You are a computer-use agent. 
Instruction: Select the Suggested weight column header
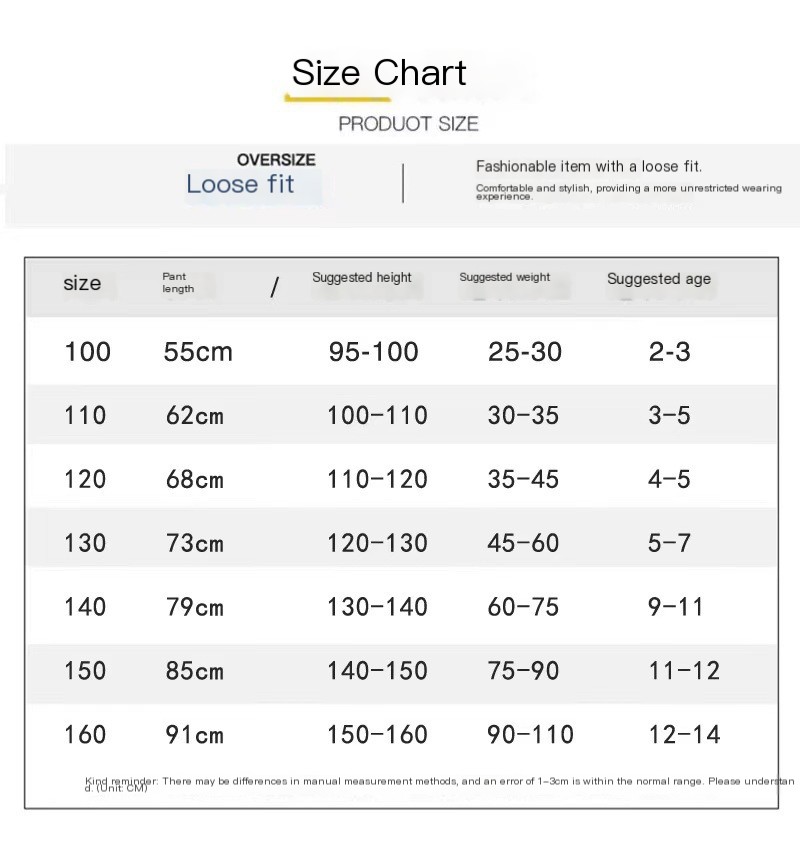(x=505, y=278)
